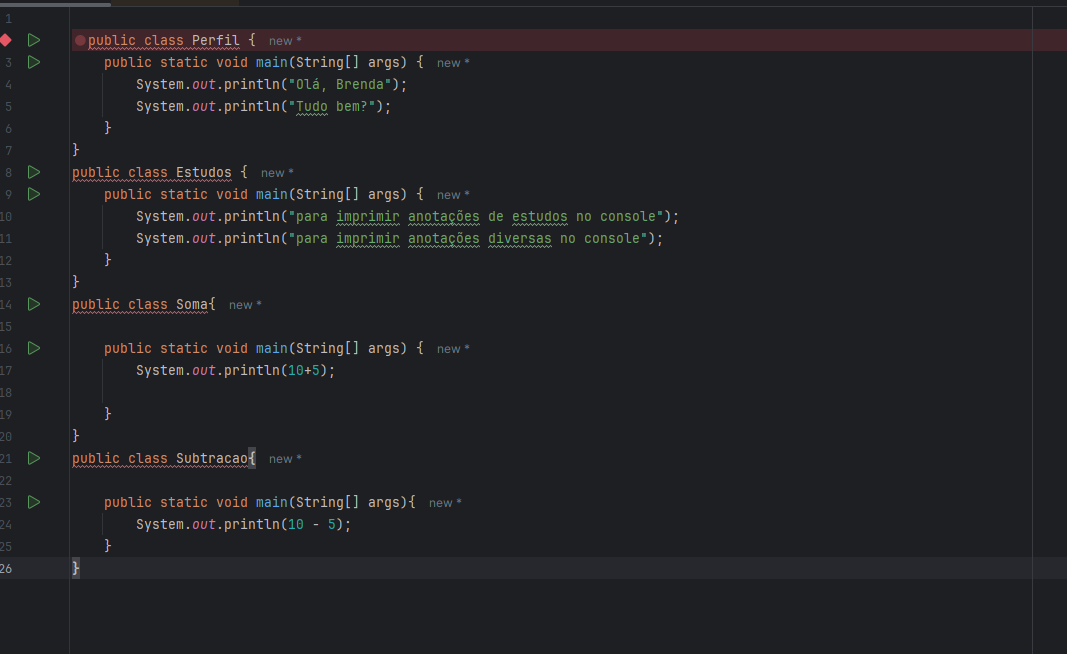The width and height of the screenshot is (1067, 654).
Task: Click the text 'anotações diversas no console'
Action: [x=524, y=238]
